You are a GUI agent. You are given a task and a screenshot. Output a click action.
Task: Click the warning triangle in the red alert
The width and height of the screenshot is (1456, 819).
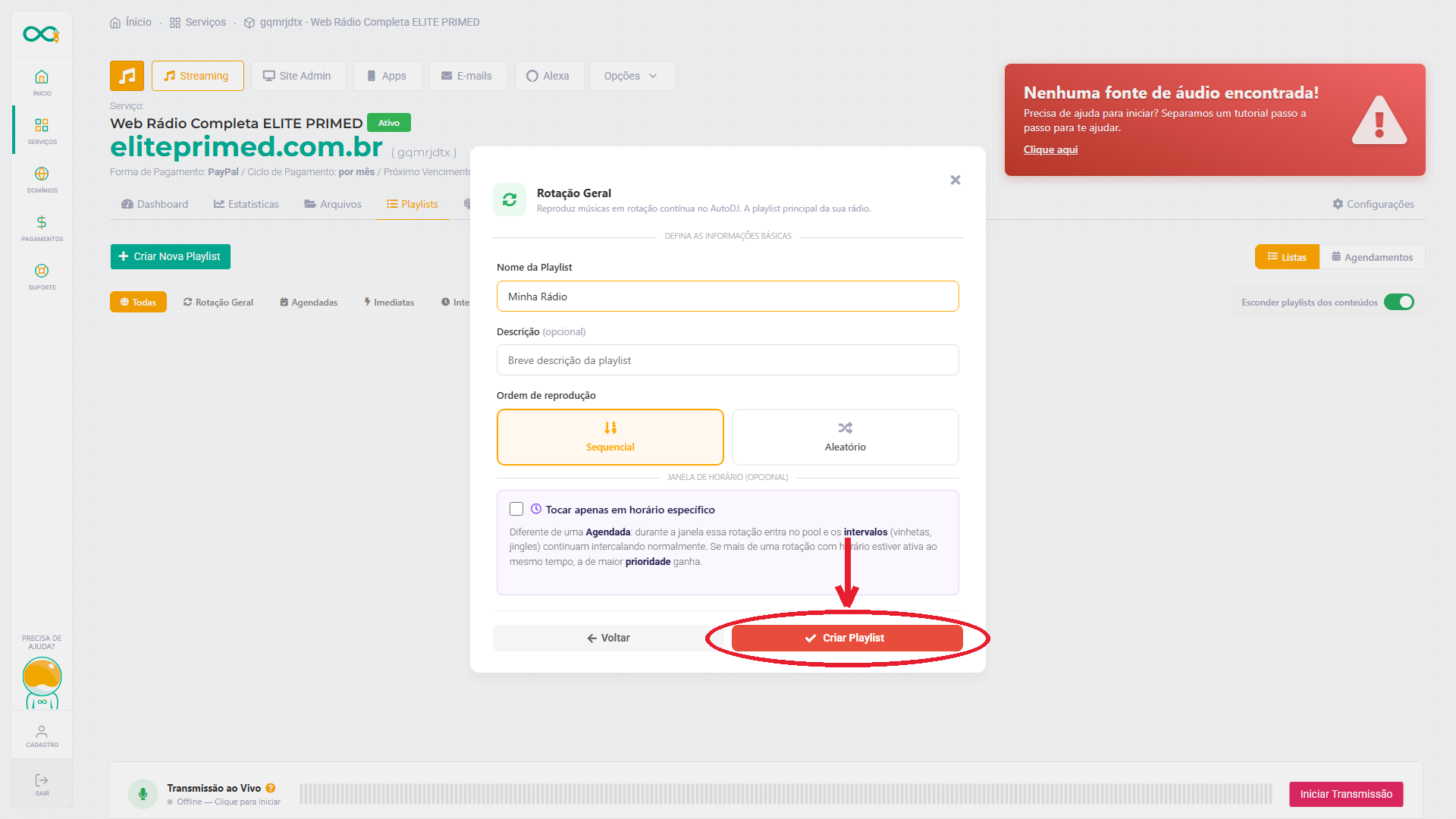click(x=1379, y=120)
